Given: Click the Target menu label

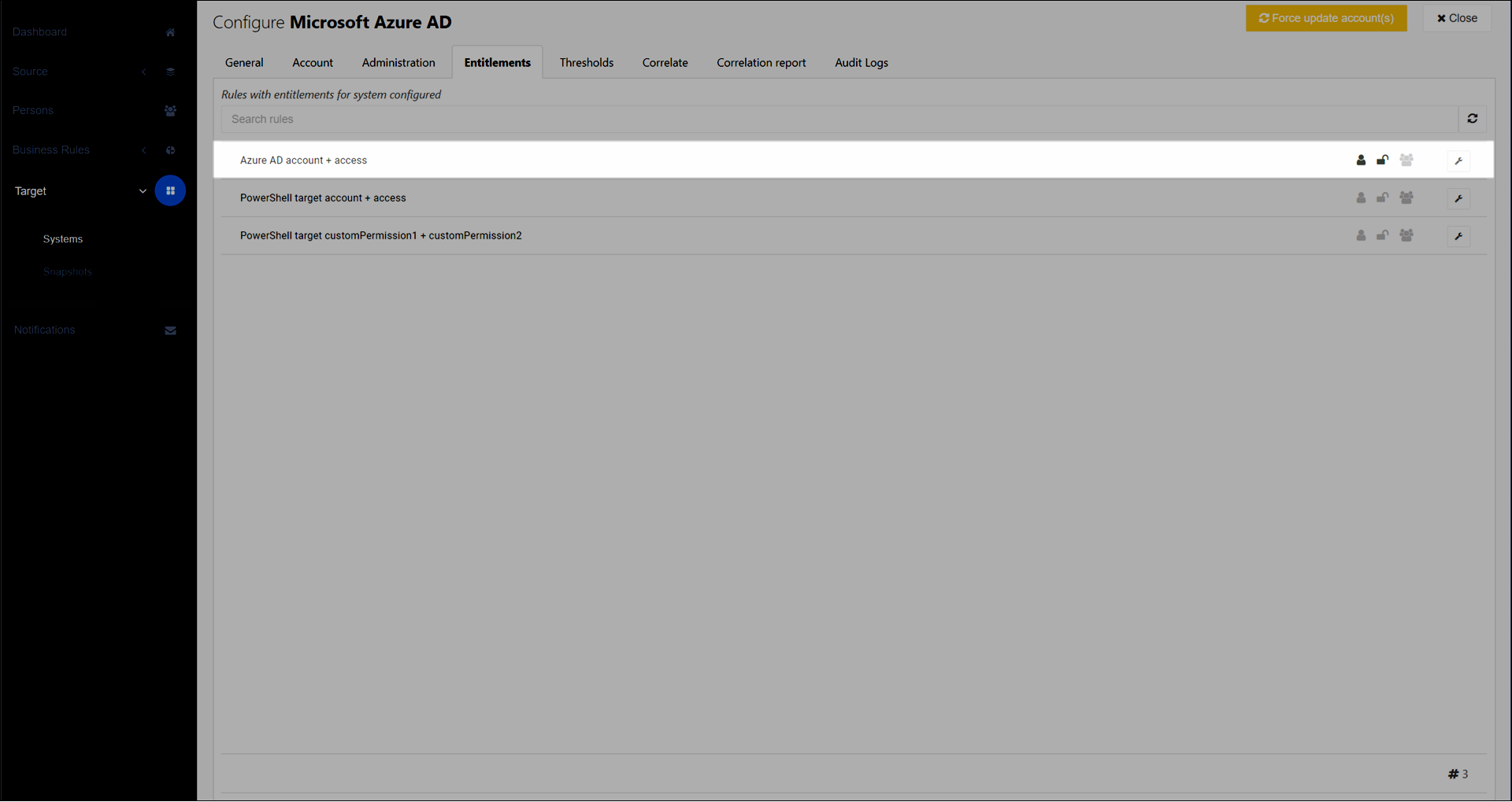Looking at the screenshot, I should click(x=31, y=191).
